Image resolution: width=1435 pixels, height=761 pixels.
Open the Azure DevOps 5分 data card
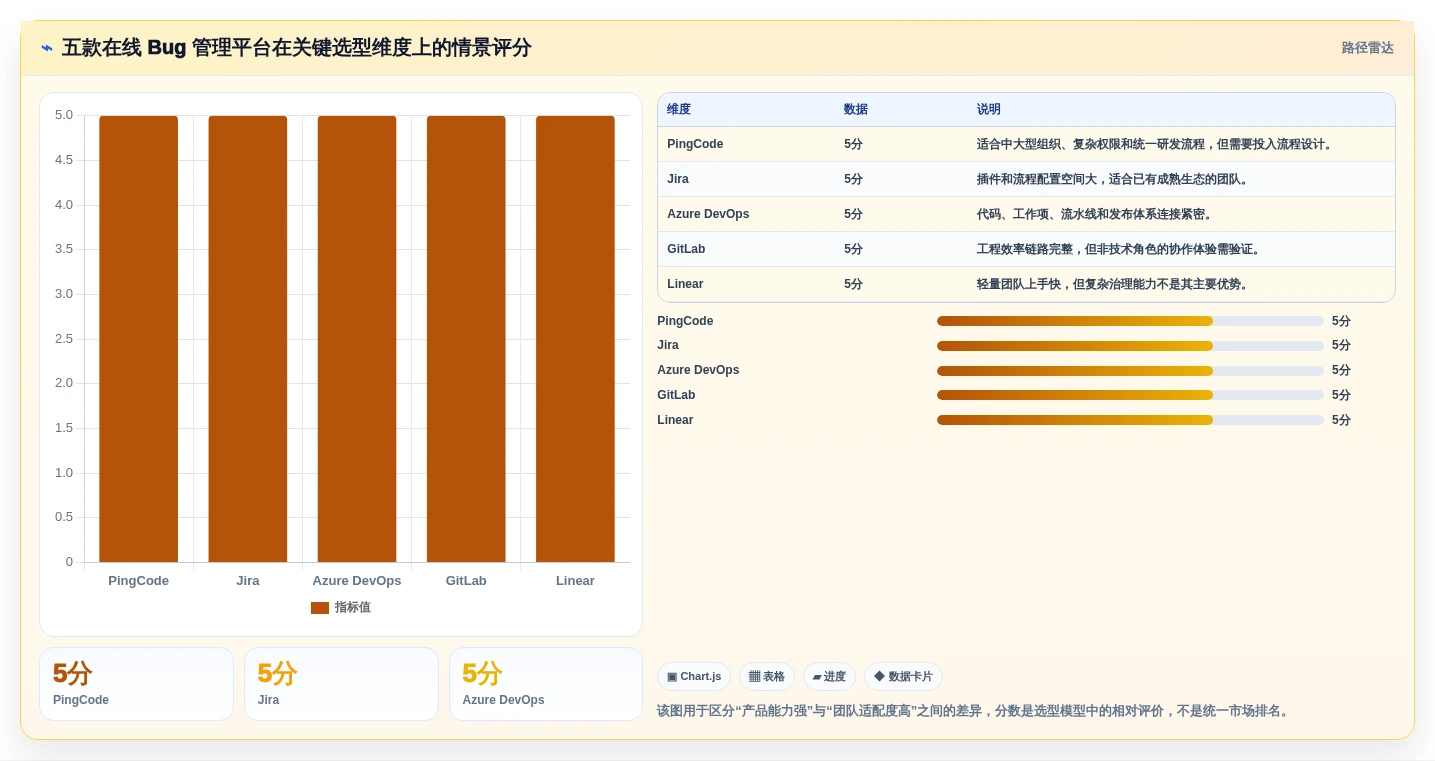coord(546,684)
